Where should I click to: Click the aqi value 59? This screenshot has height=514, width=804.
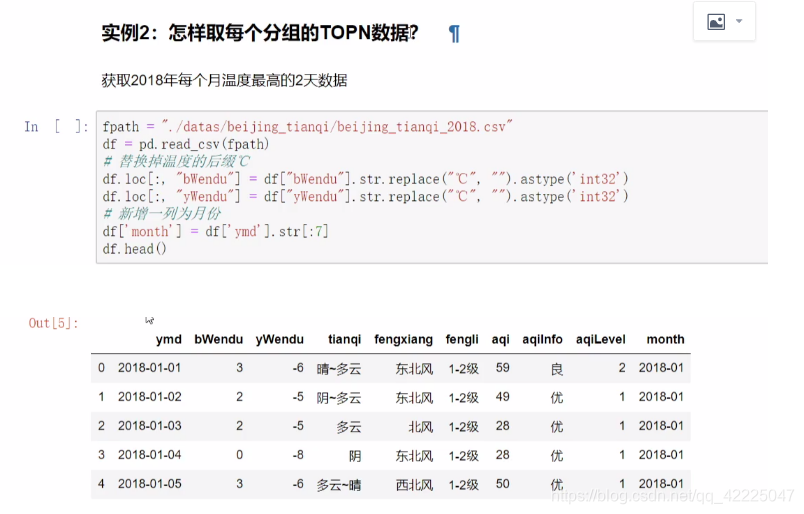(502, 368)
